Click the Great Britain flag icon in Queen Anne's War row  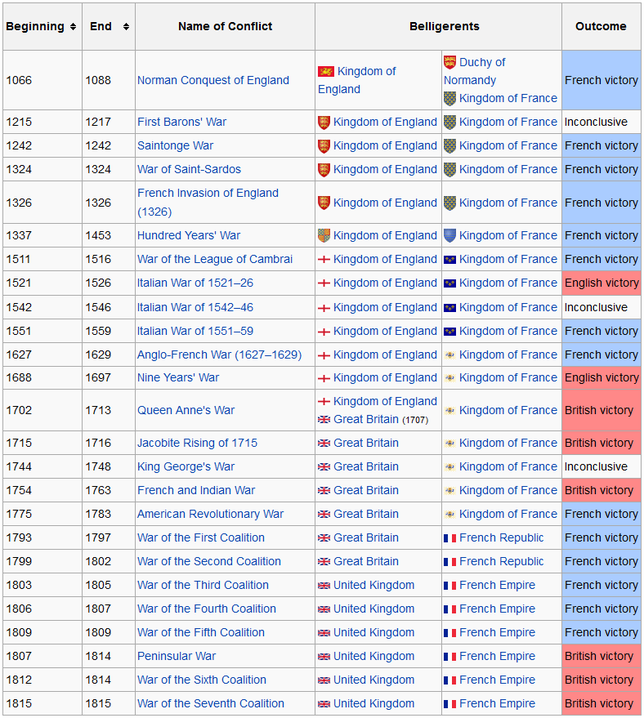(x=324, y=419)
